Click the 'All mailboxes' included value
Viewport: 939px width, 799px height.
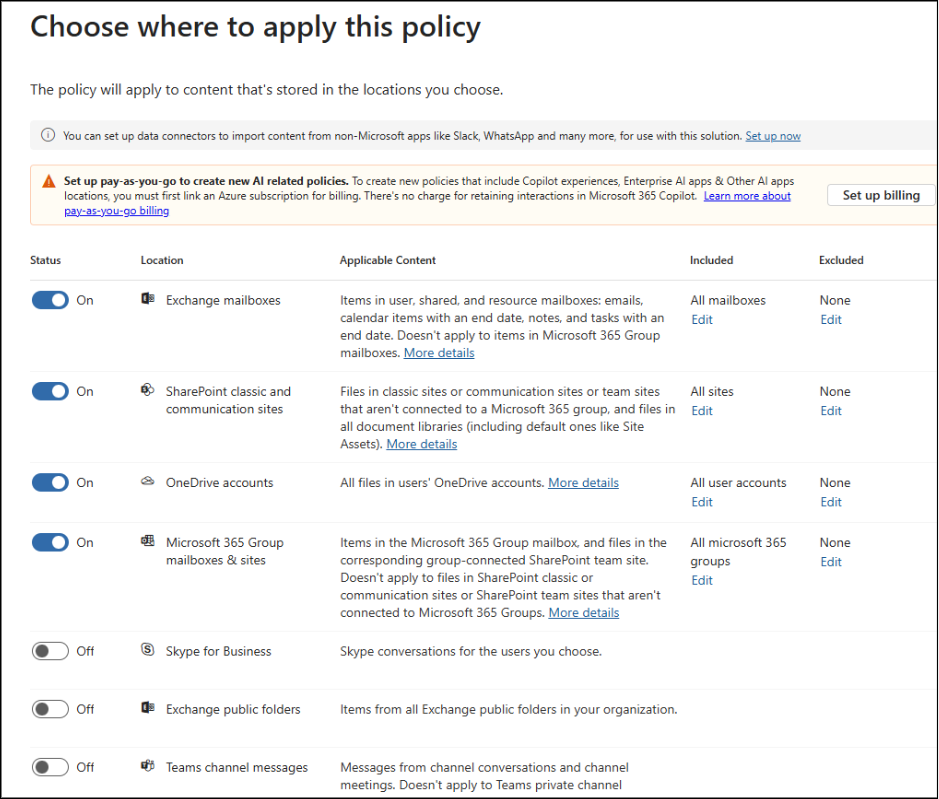[728, 301]
